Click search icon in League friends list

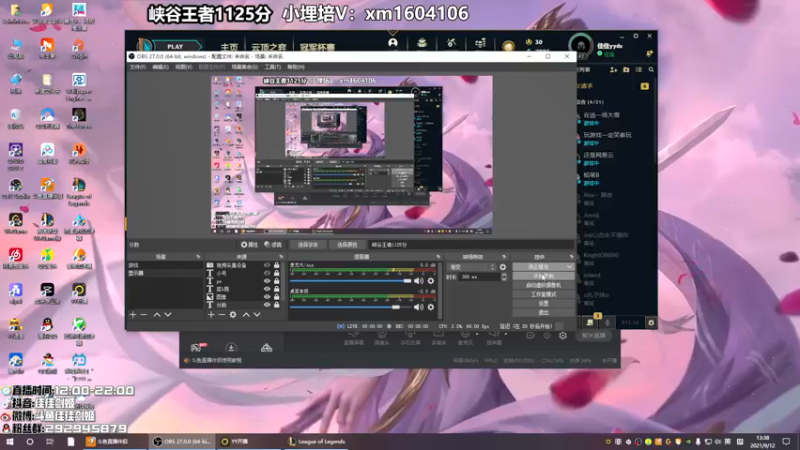point(651,69)
